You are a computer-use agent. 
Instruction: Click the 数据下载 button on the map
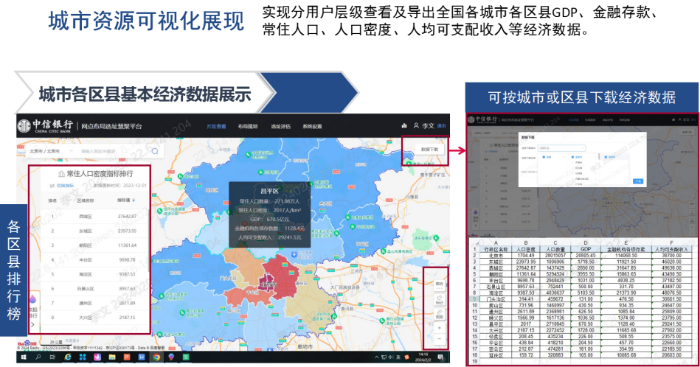(429, 149)
